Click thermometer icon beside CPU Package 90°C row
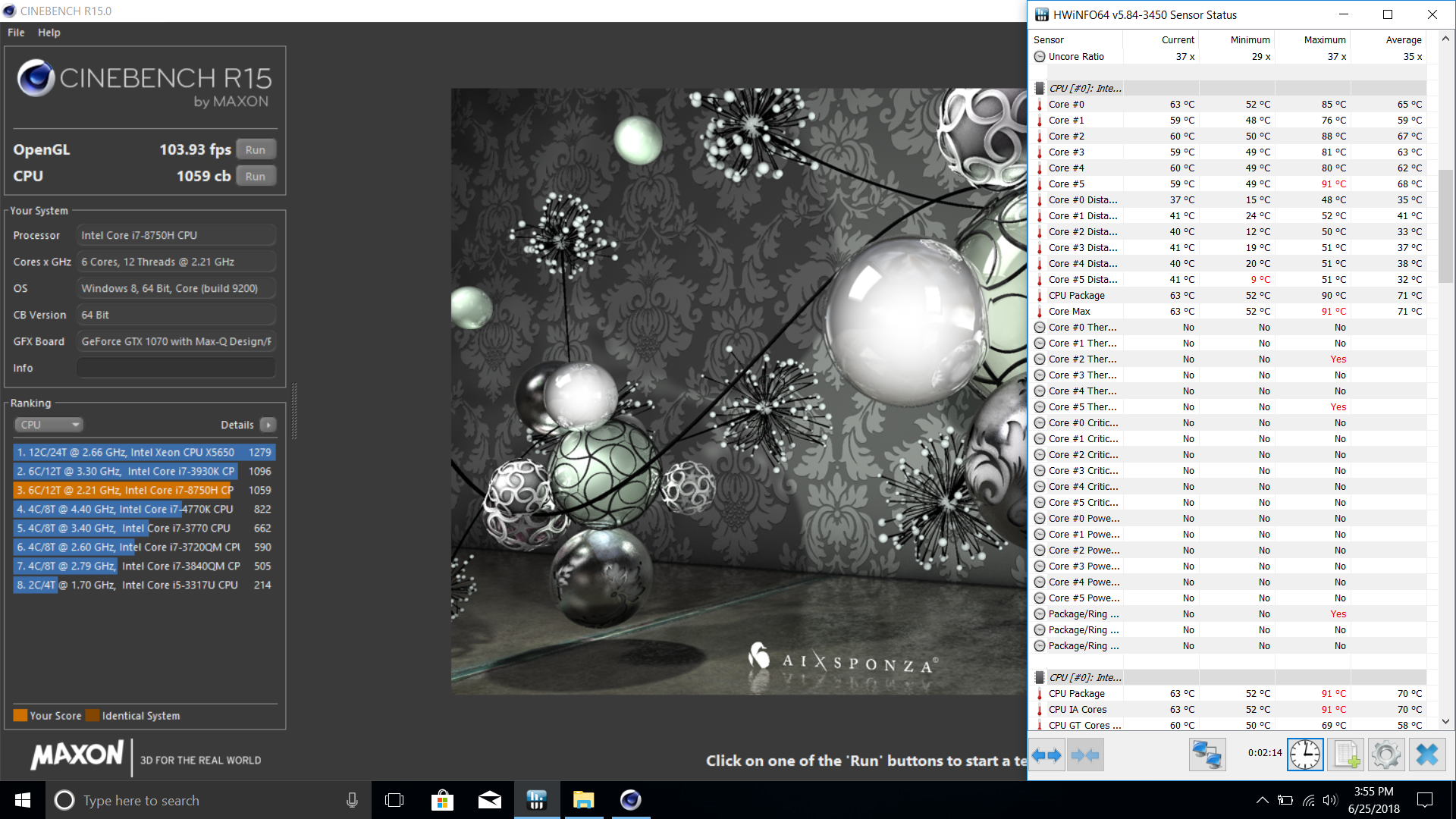1456x819 pixels. 1040,296
